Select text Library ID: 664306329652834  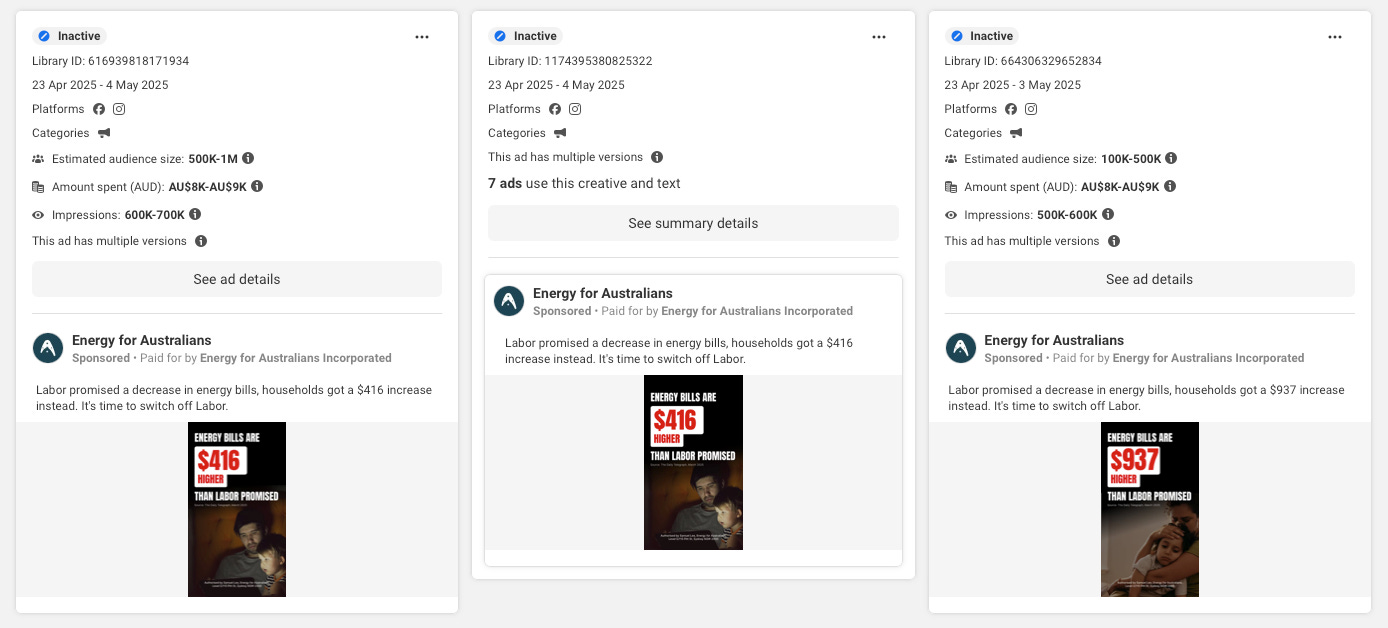(x=1023, y=61)
